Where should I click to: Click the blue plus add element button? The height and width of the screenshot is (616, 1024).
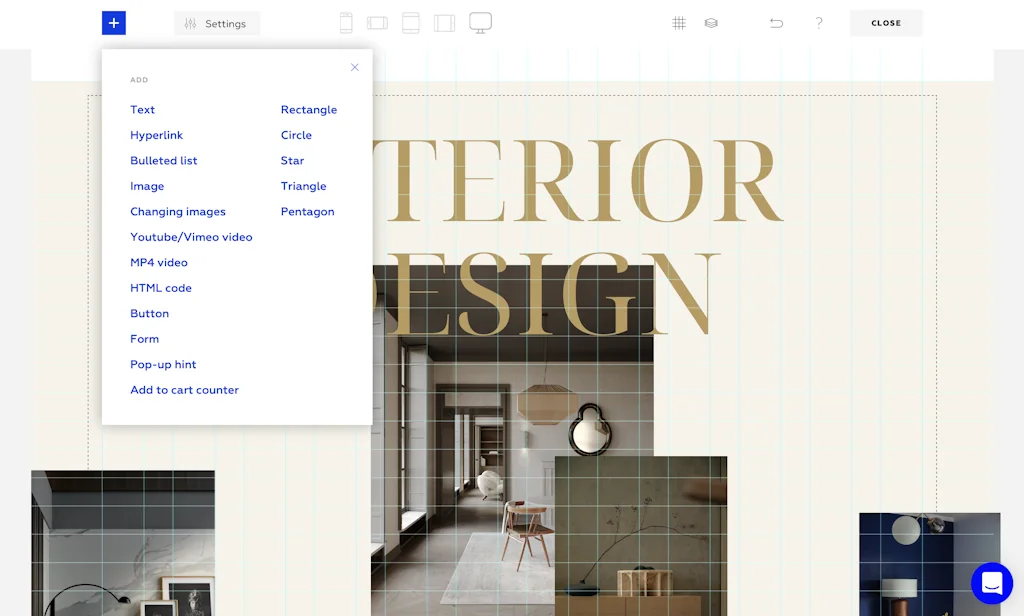click(x=114, y=23)
